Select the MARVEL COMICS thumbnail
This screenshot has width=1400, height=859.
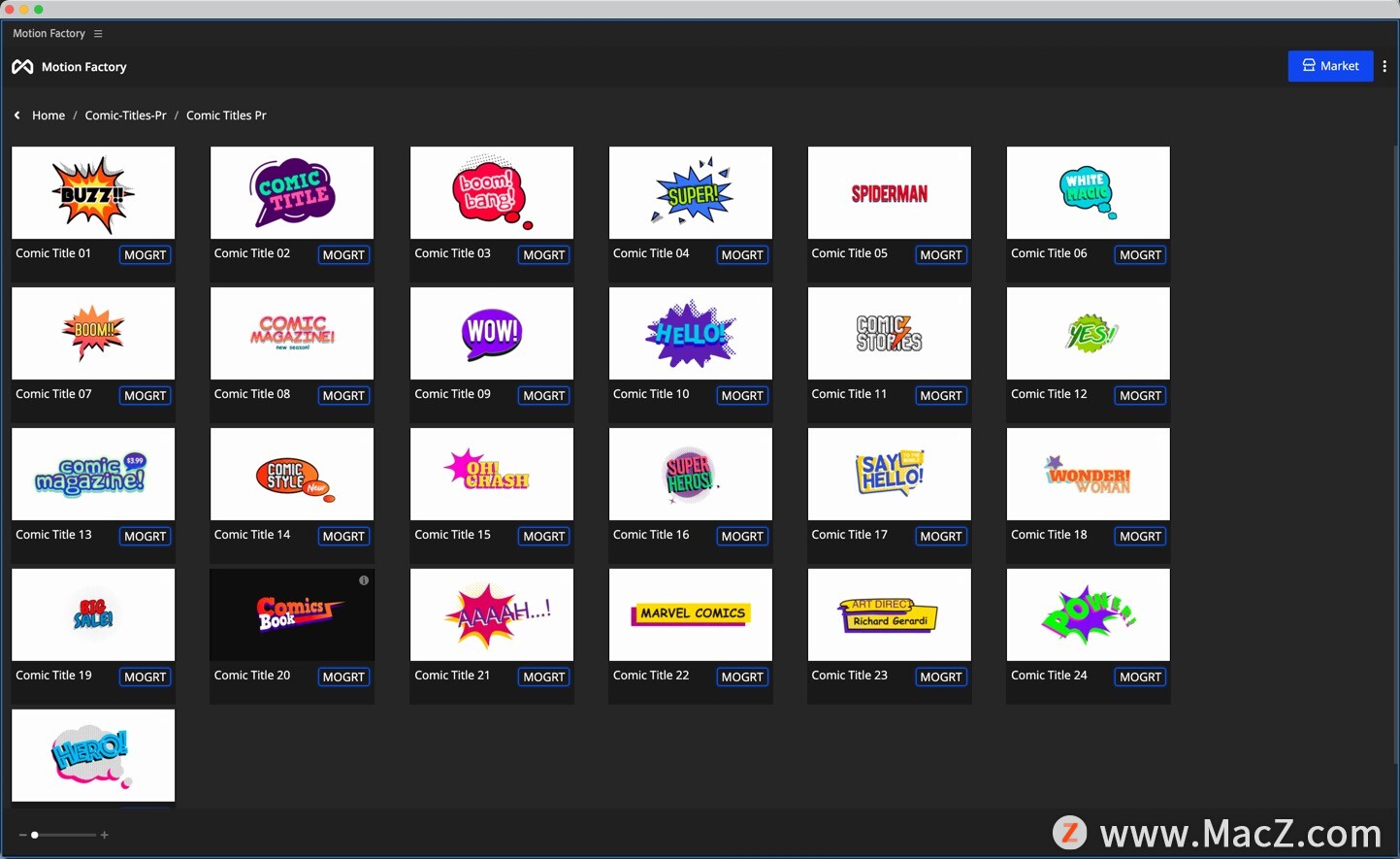pyautogui.click(x=691, y=614)
